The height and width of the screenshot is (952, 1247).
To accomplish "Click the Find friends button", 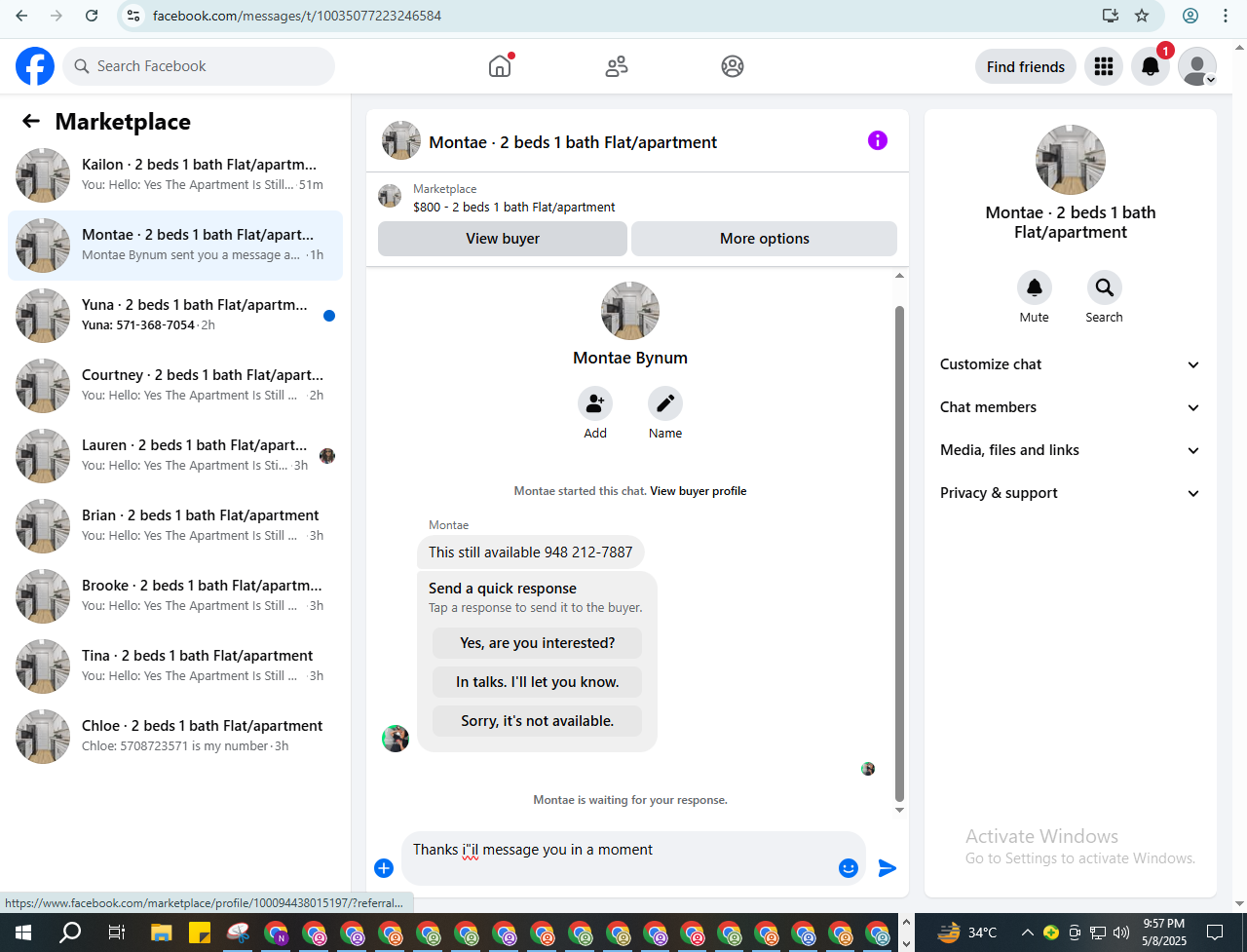I will tap(1026, 66).
